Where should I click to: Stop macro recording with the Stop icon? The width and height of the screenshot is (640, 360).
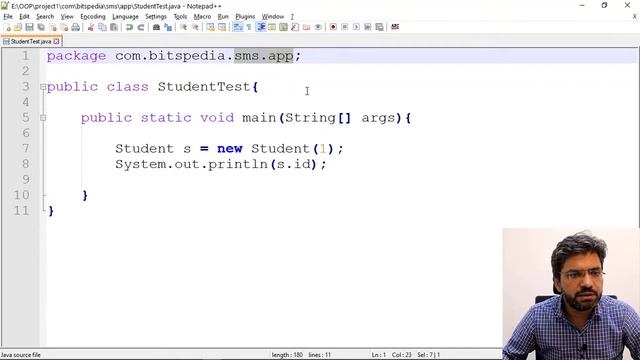(x=344, y=27)
